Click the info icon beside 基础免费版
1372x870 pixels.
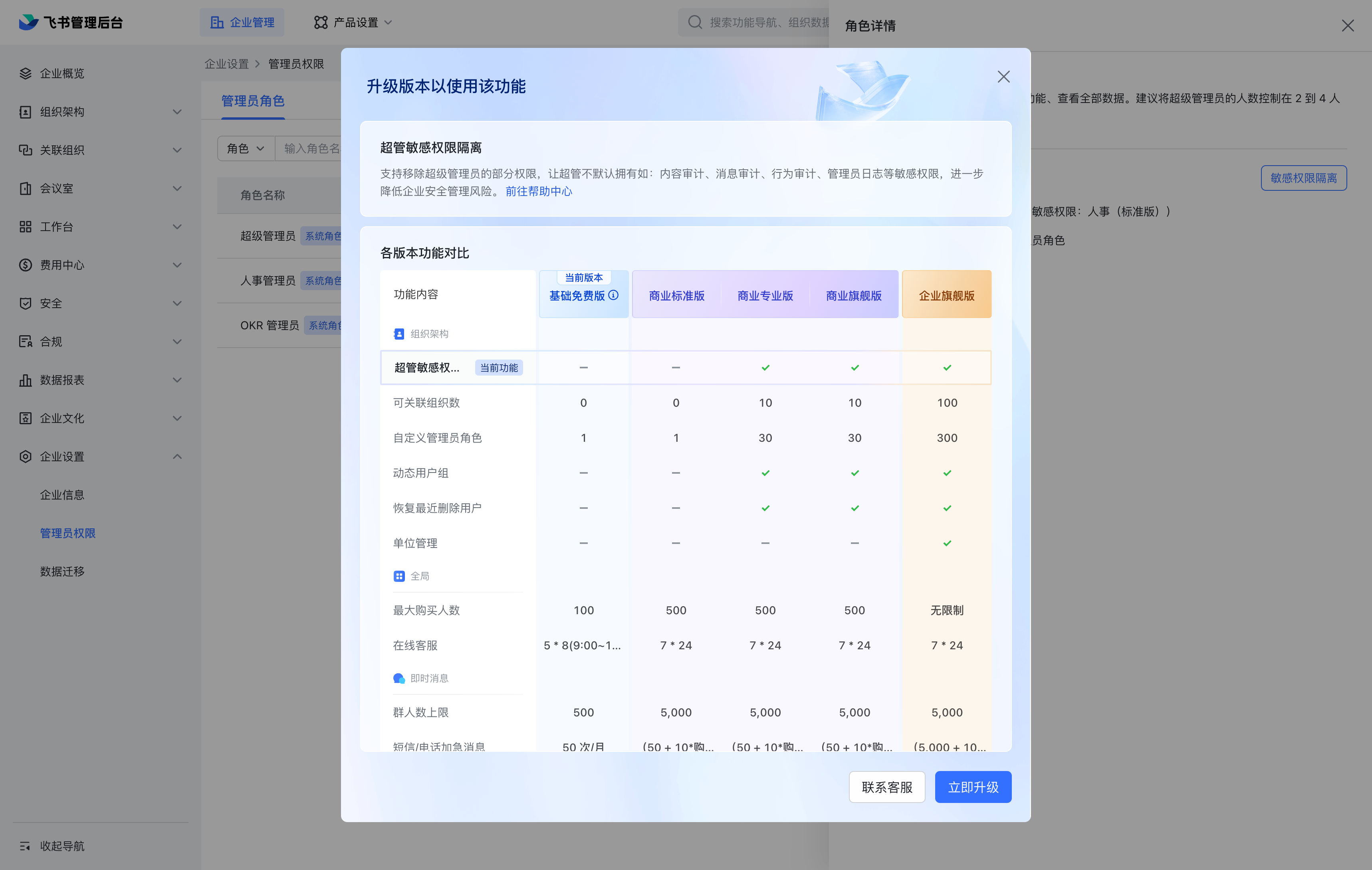coord(613,295)
